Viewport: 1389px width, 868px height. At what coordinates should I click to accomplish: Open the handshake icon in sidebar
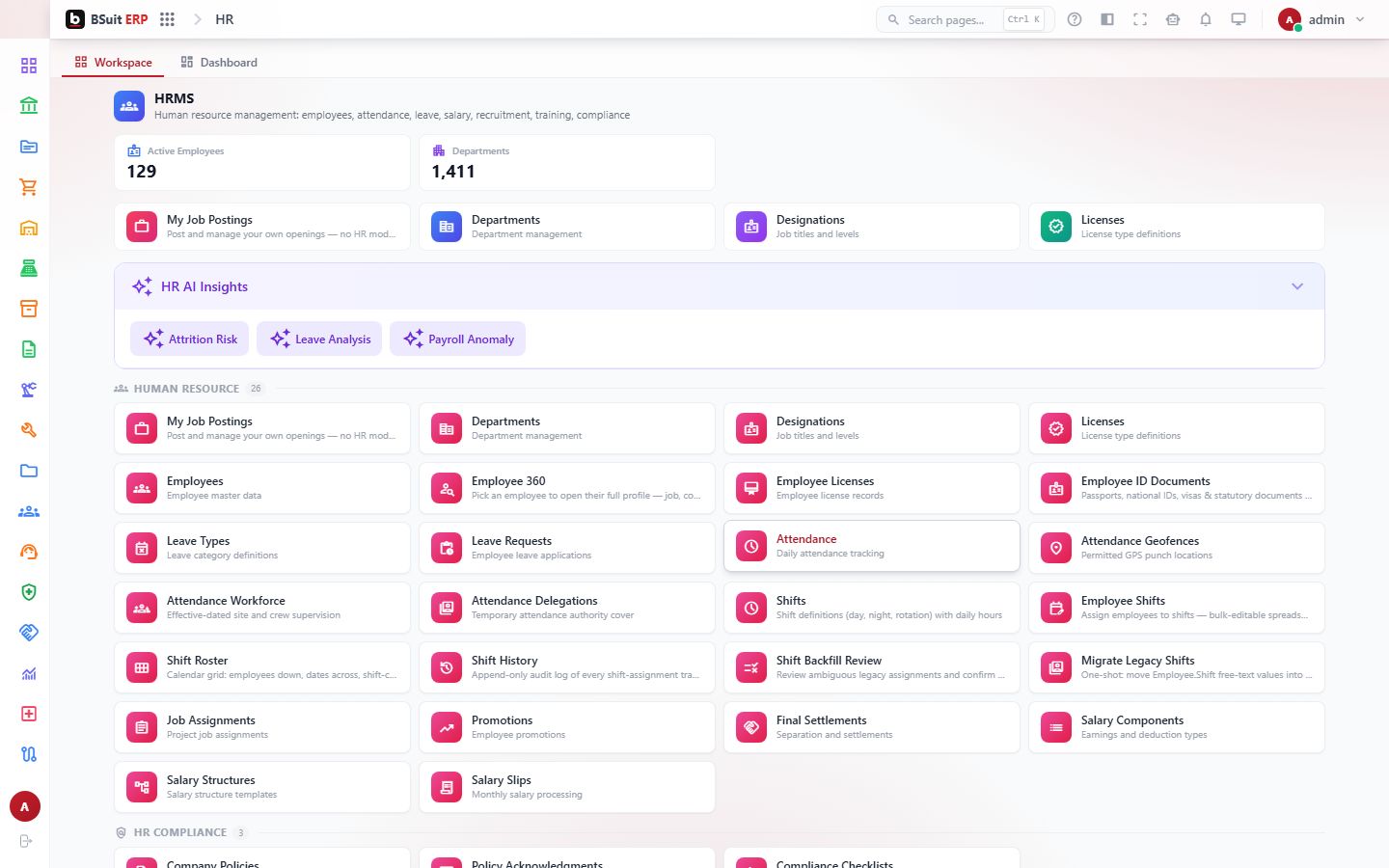(29, 633)
